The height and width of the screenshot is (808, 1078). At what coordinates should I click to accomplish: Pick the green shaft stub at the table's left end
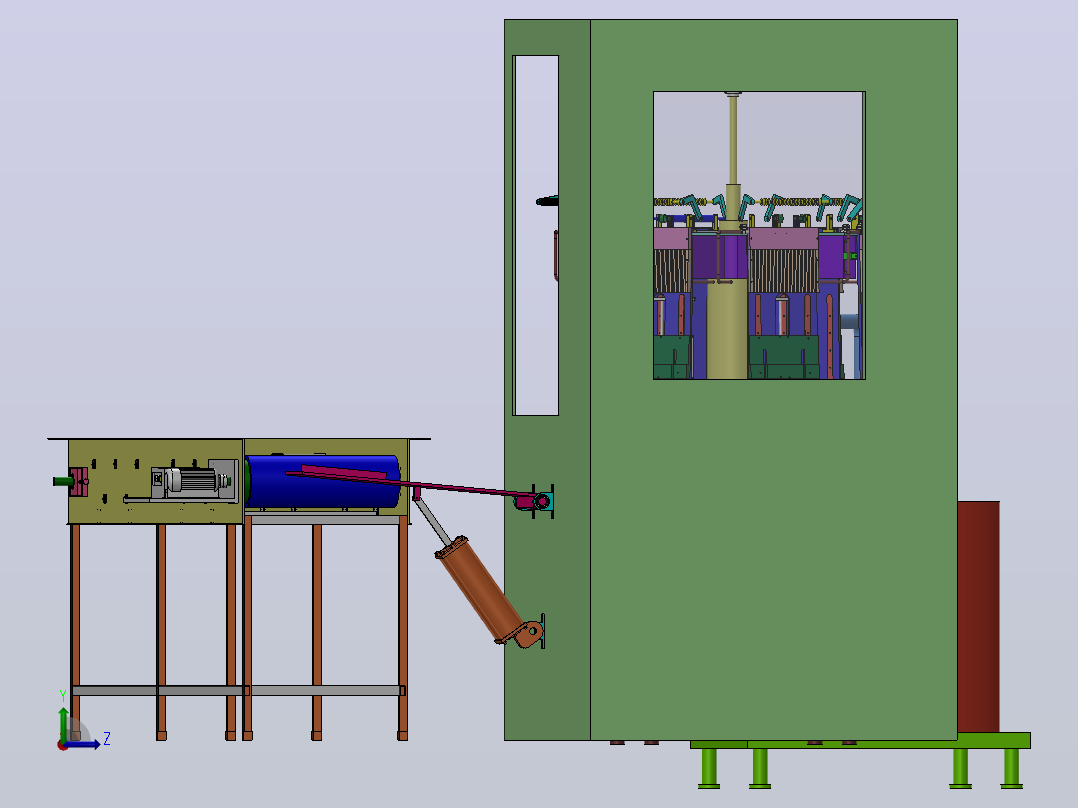(63, 481)
